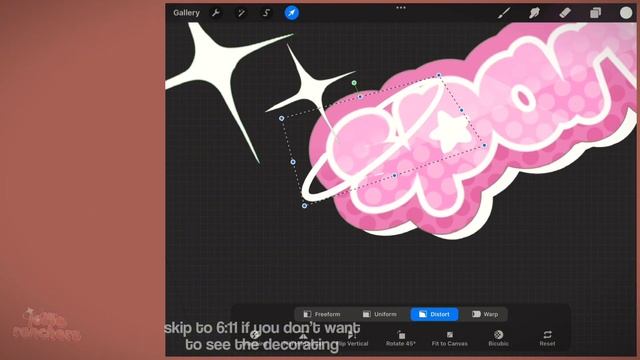Click the three-dot menu at top center

pos(401,7)
